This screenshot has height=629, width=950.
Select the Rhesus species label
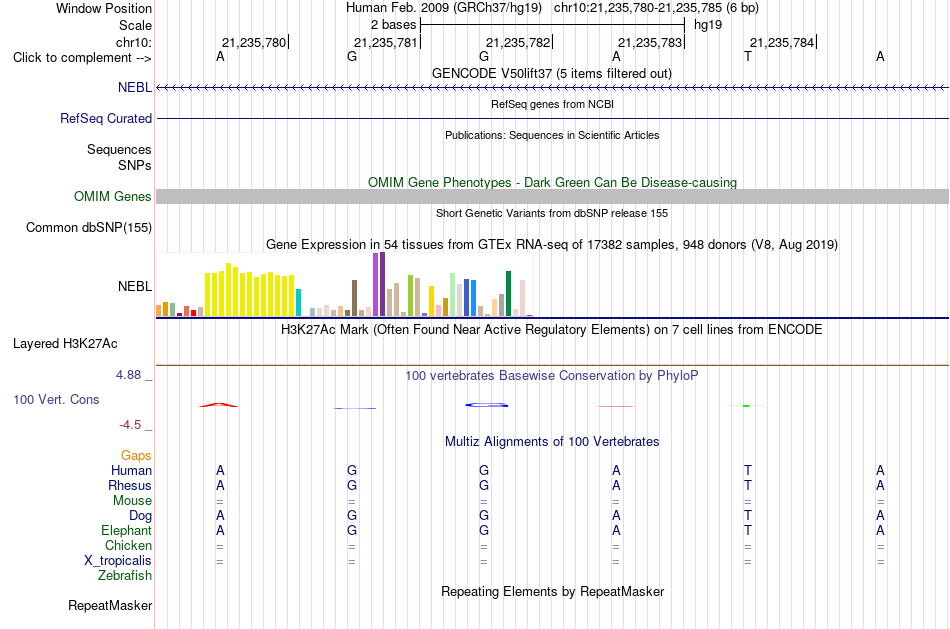point(130,485)
